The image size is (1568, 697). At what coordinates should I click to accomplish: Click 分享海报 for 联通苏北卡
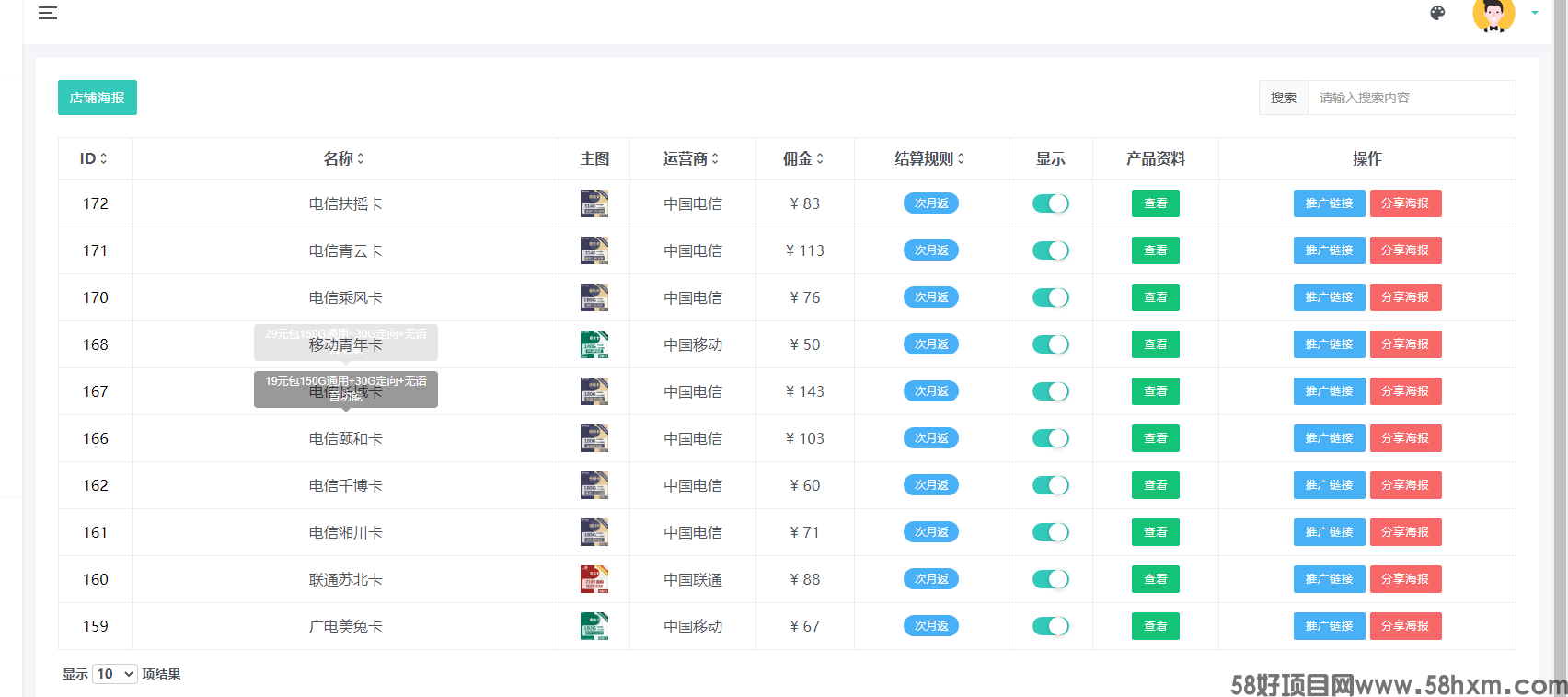coord(1406,579)
